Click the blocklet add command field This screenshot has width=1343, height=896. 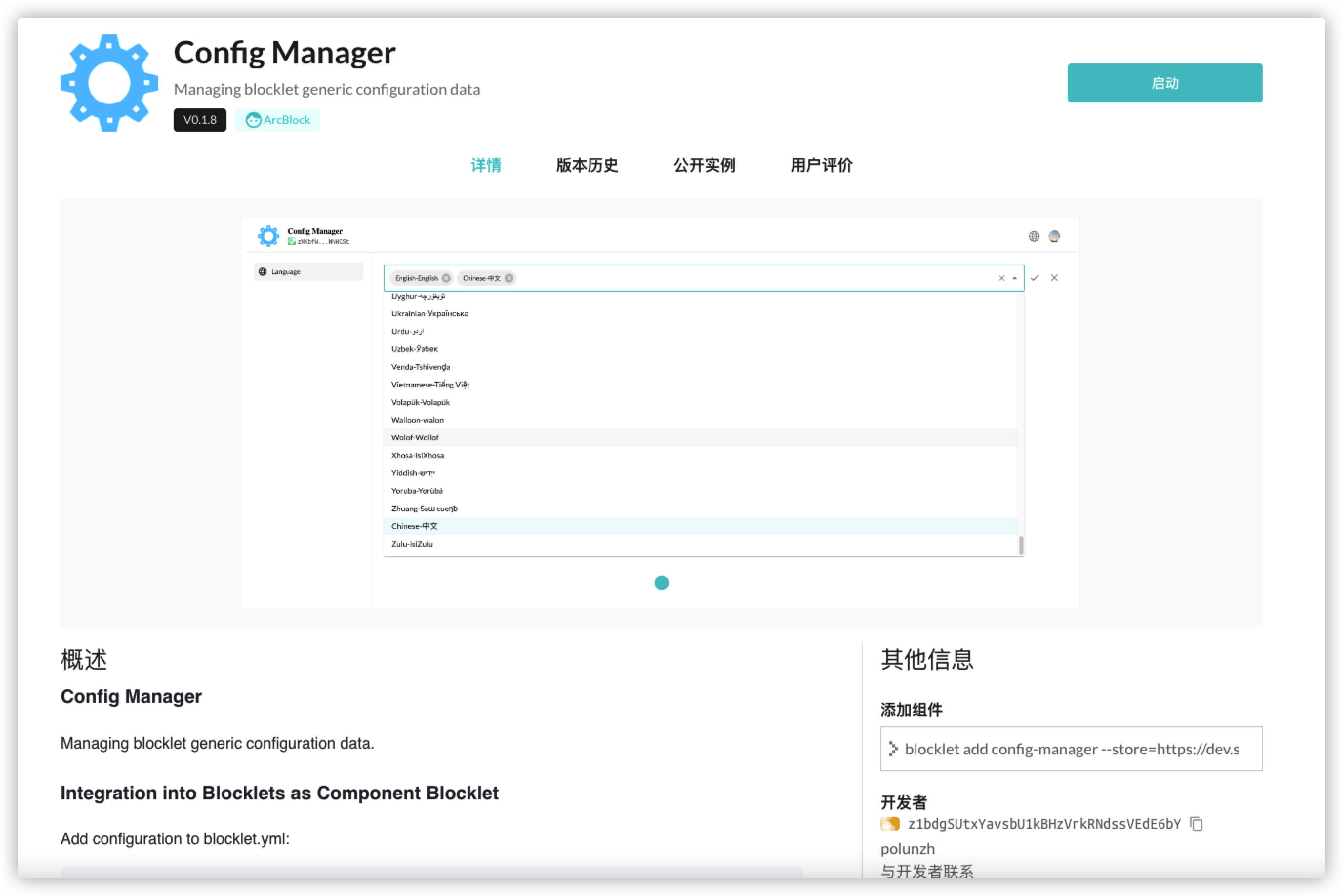pyautogui.click(x=1071, y=749)
